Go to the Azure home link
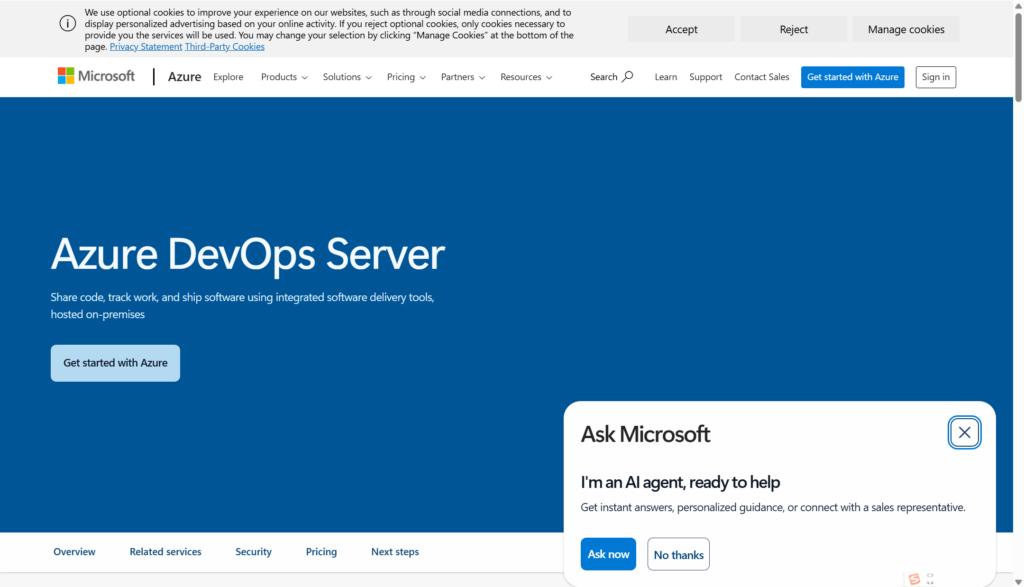 (184, 77)
